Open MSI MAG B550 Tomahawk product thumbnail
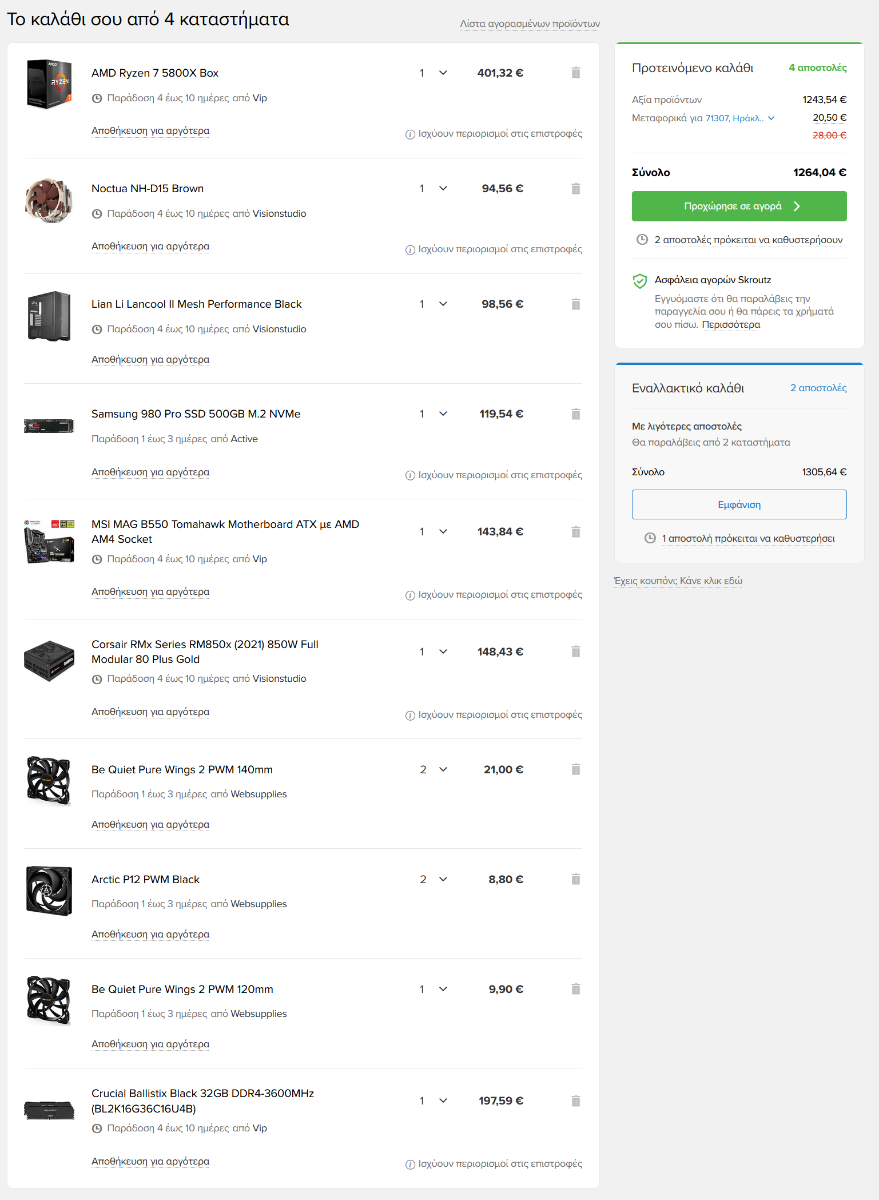This screenshot has height=1200, width=879. (x=49, y=539)
